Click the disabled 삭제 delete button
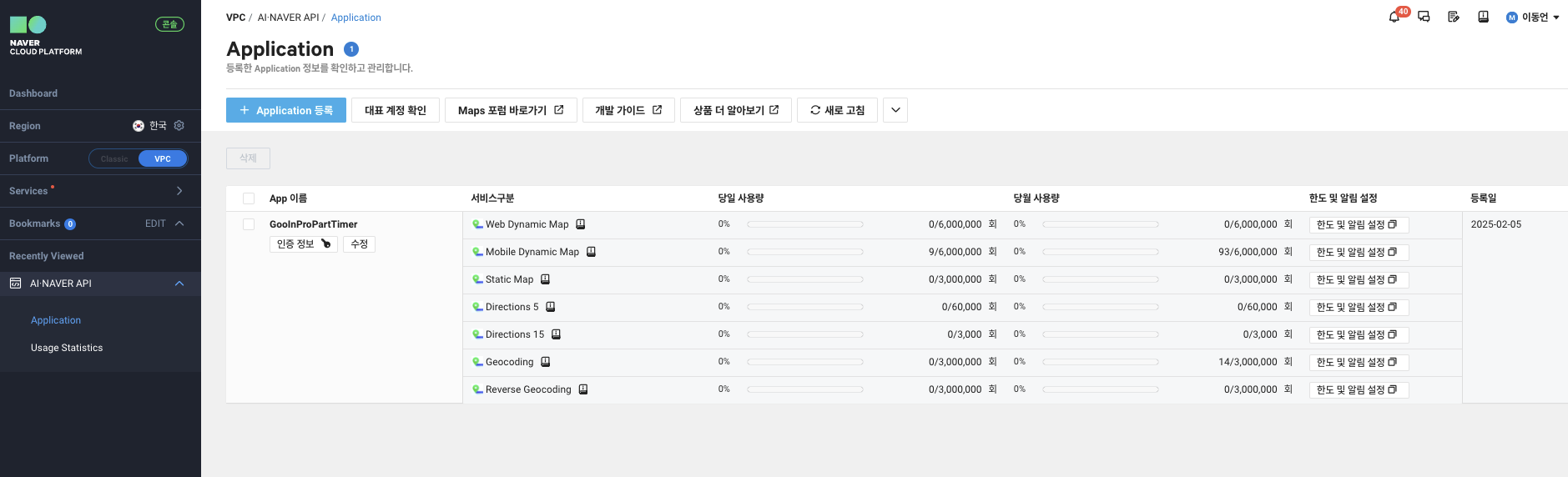The width and height of the screenshot is (1568, 477). pyautogui.click(x=248, y=158)
